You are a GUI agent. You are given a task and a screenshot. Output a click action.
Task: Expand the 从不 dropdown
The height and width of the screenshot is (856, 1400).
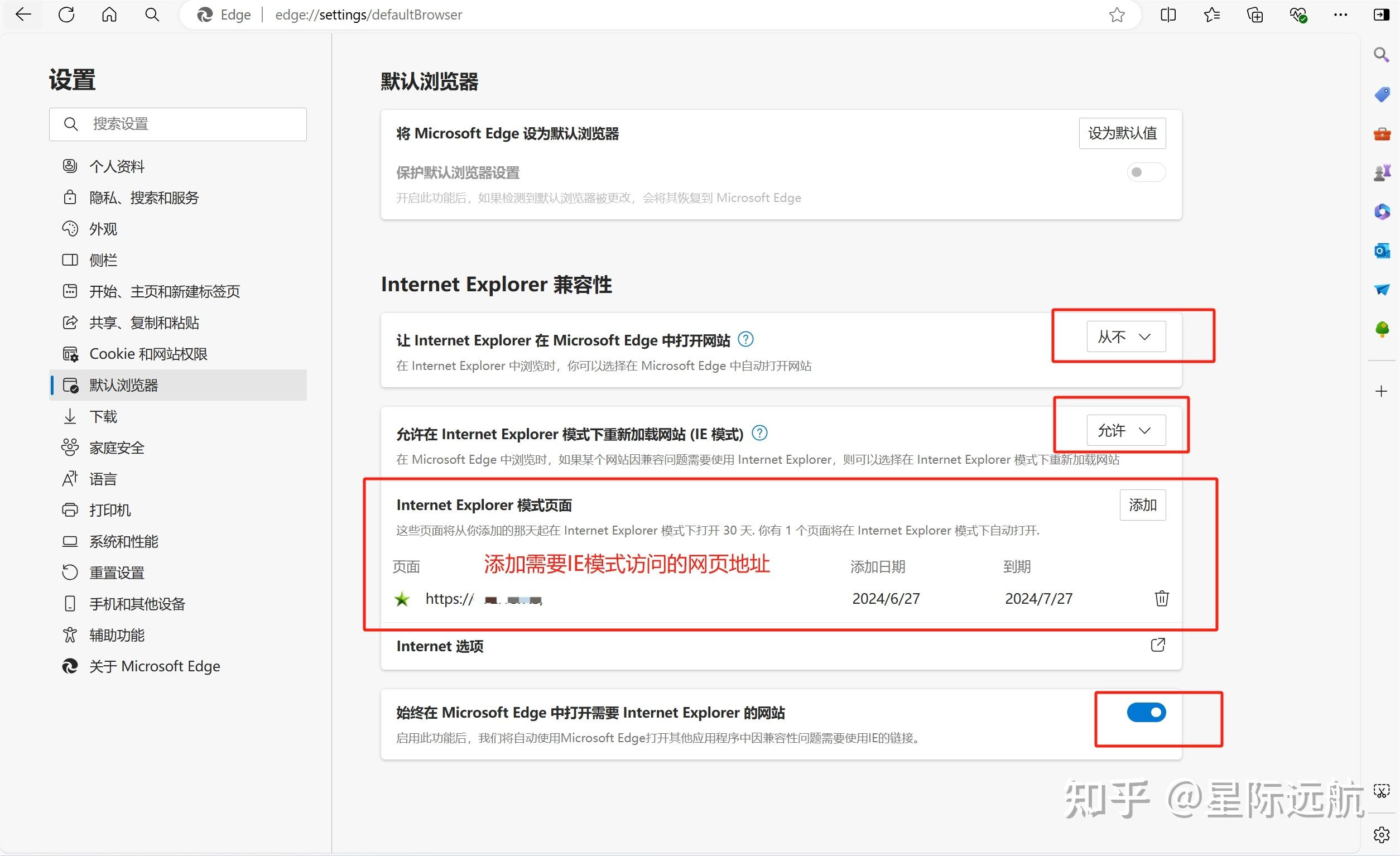[1125, 337]
